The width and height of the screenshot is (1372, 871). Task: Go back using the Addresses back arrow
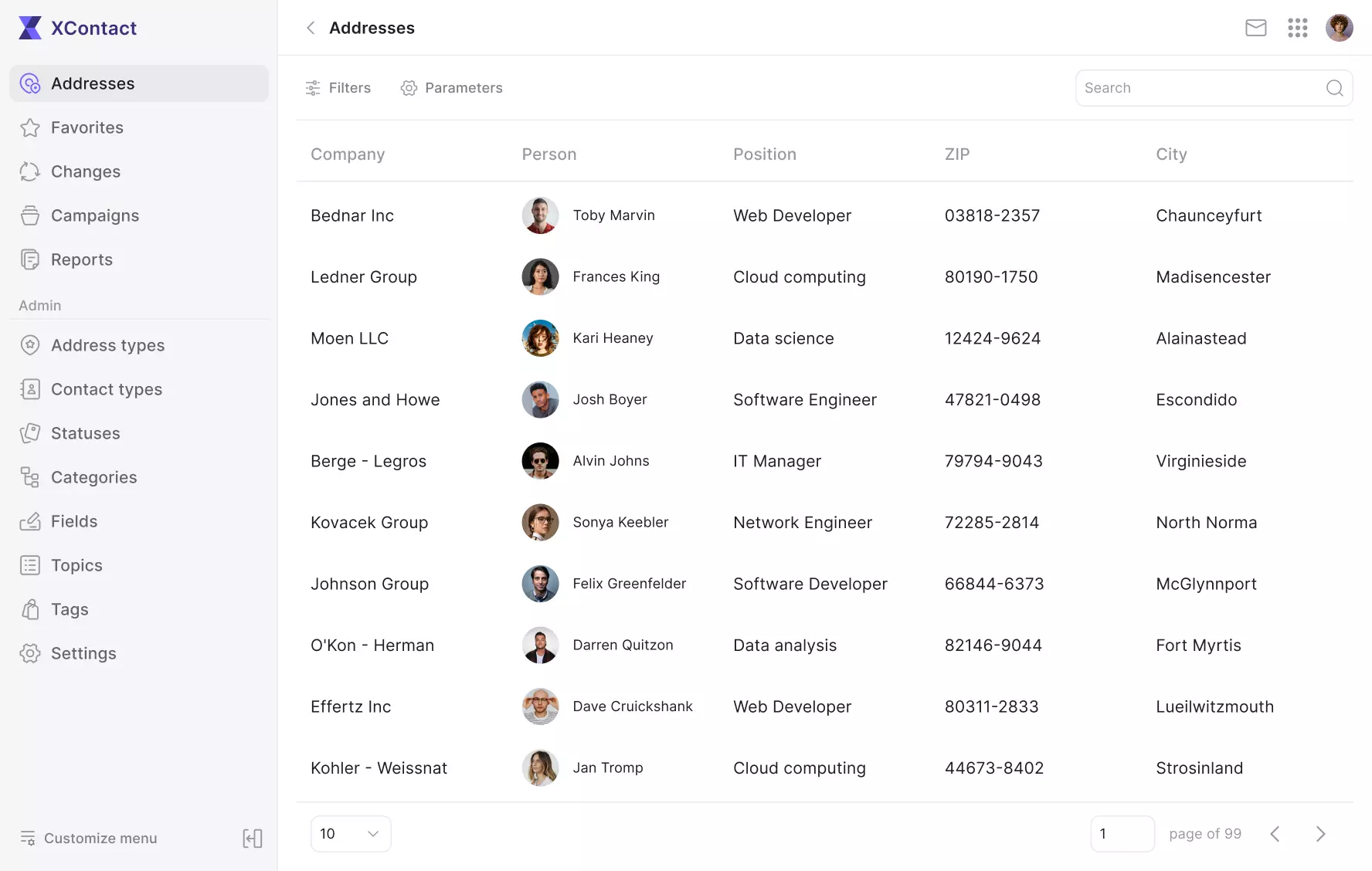(x=311, y=28)
